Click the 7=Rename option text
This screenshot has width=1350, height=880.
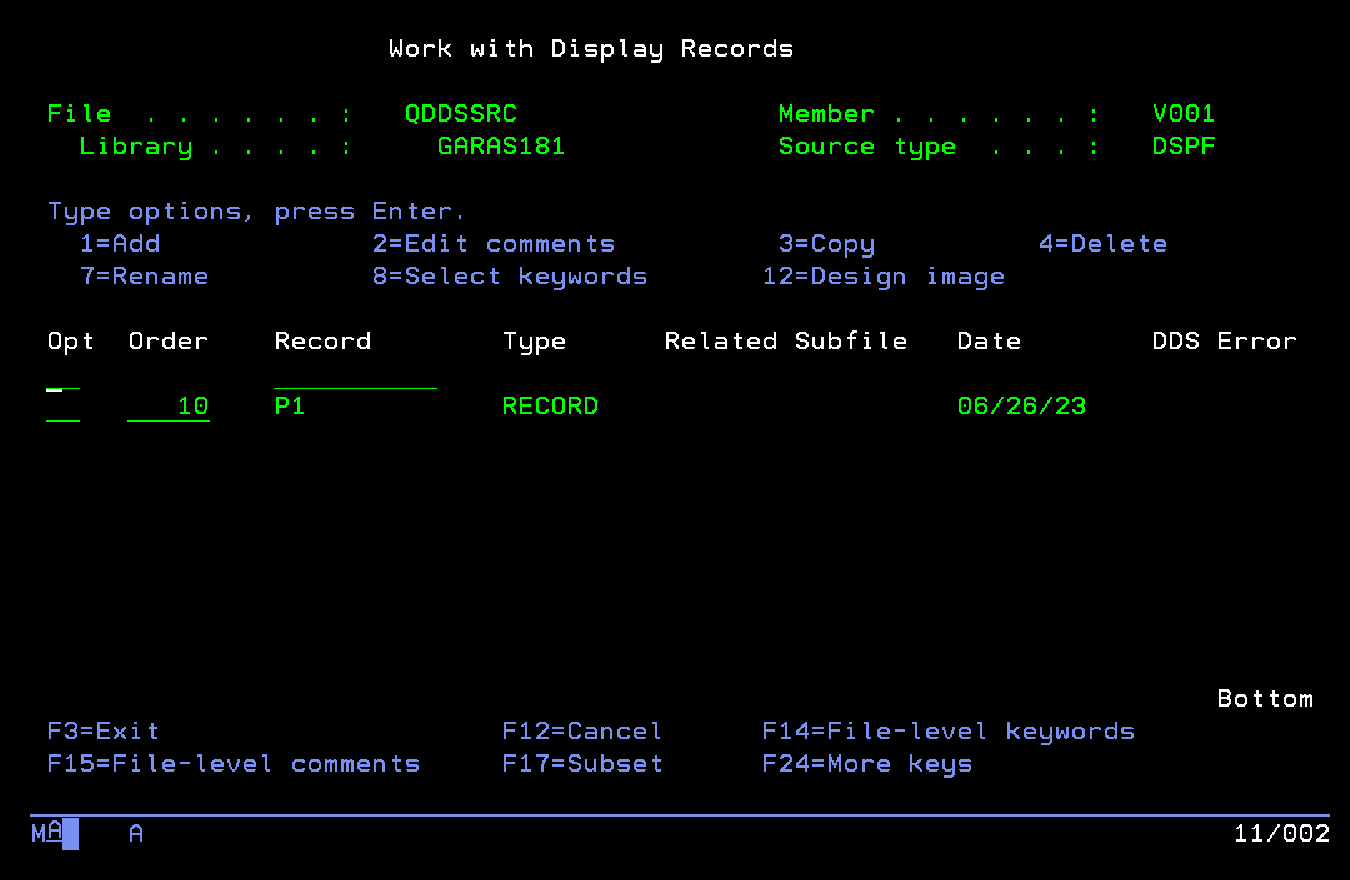pyautogui.click(x=144, y=276)
